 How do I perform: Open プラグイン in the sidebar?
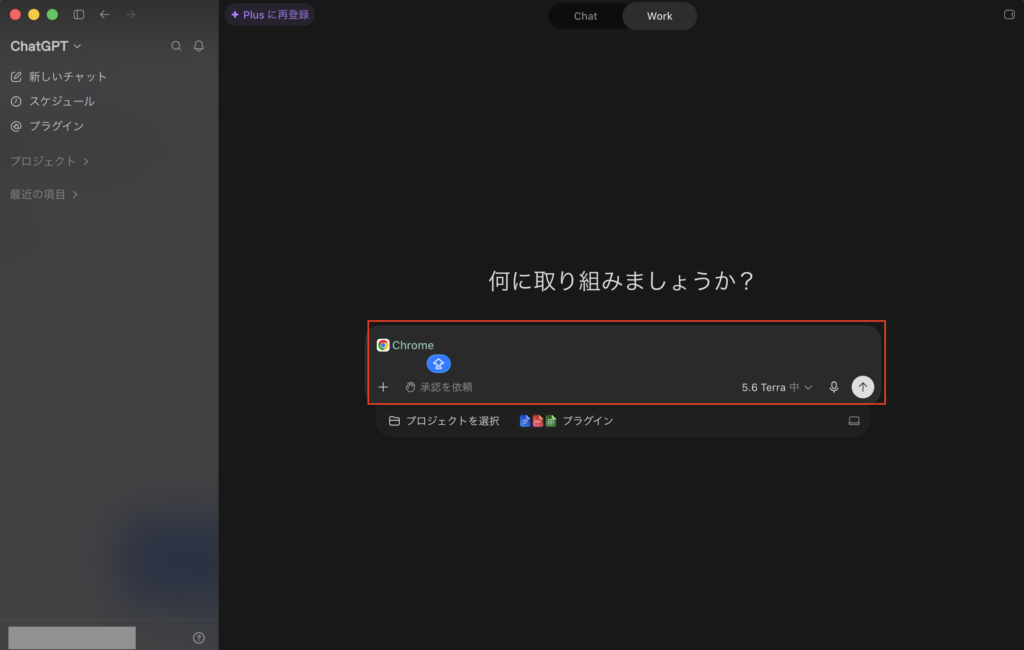[x=47, y=126]
